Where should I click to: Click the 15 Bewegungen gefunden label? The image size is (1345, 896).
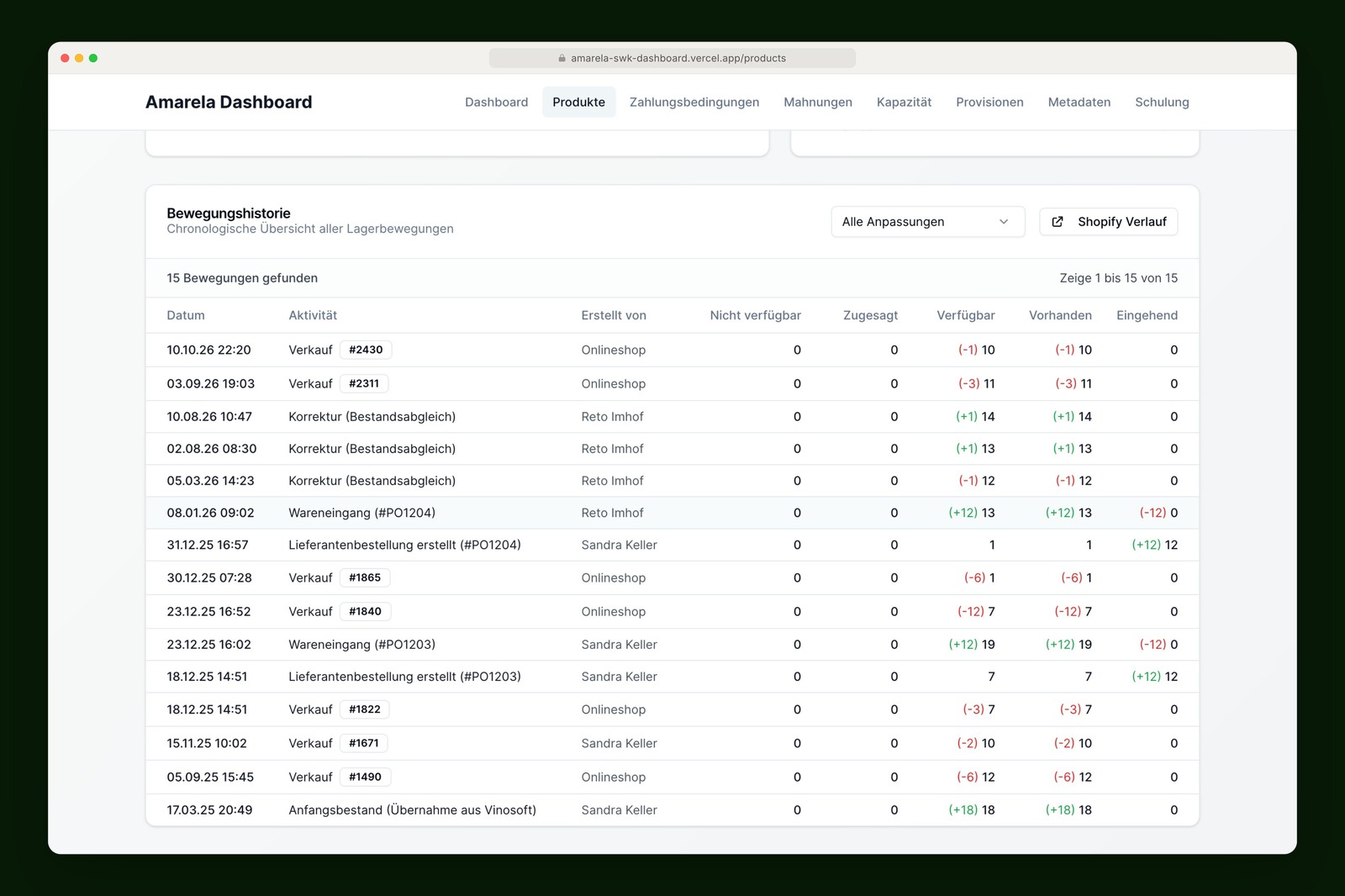(242, 278)
